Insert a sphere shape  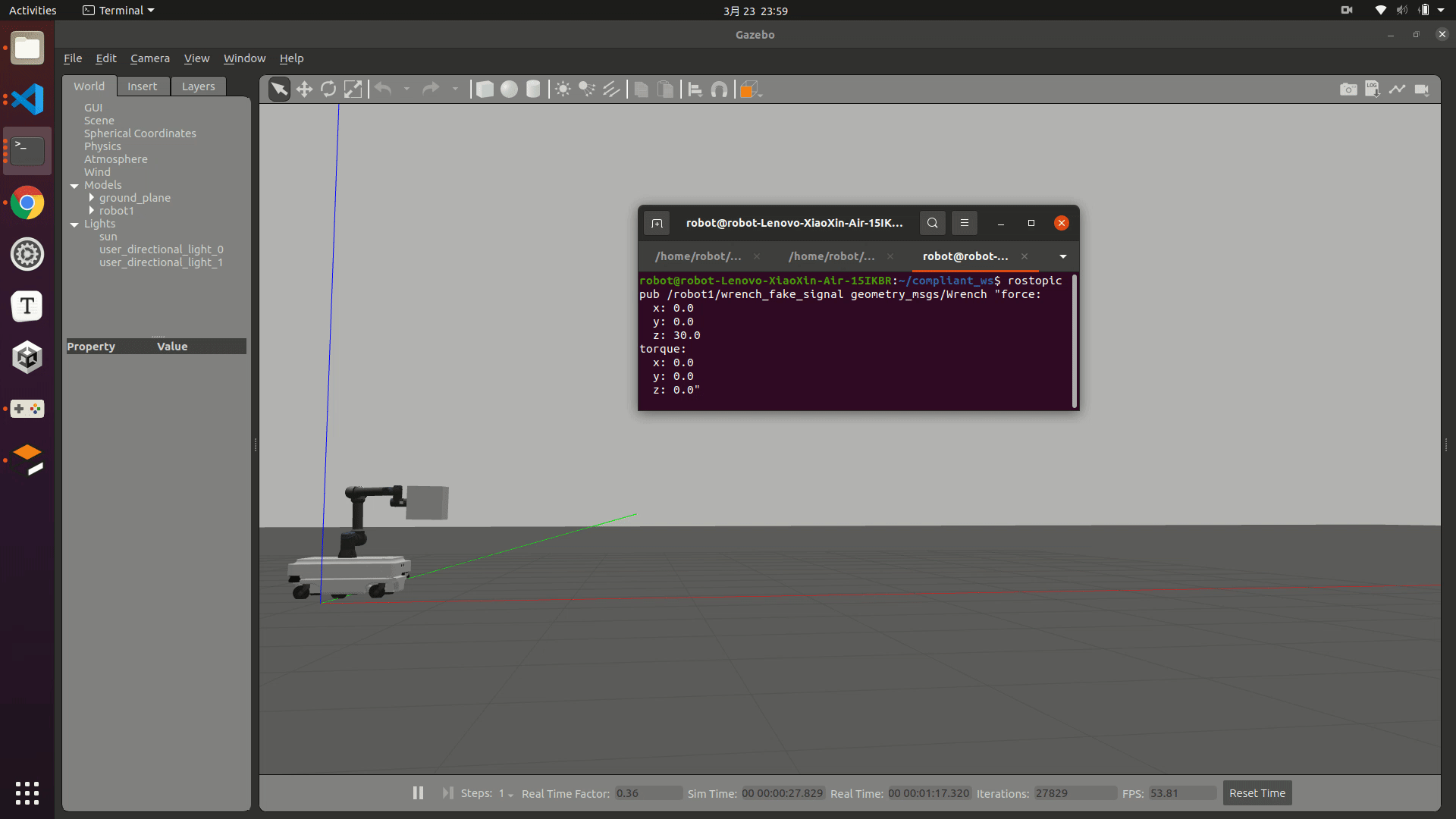[509, 89]
